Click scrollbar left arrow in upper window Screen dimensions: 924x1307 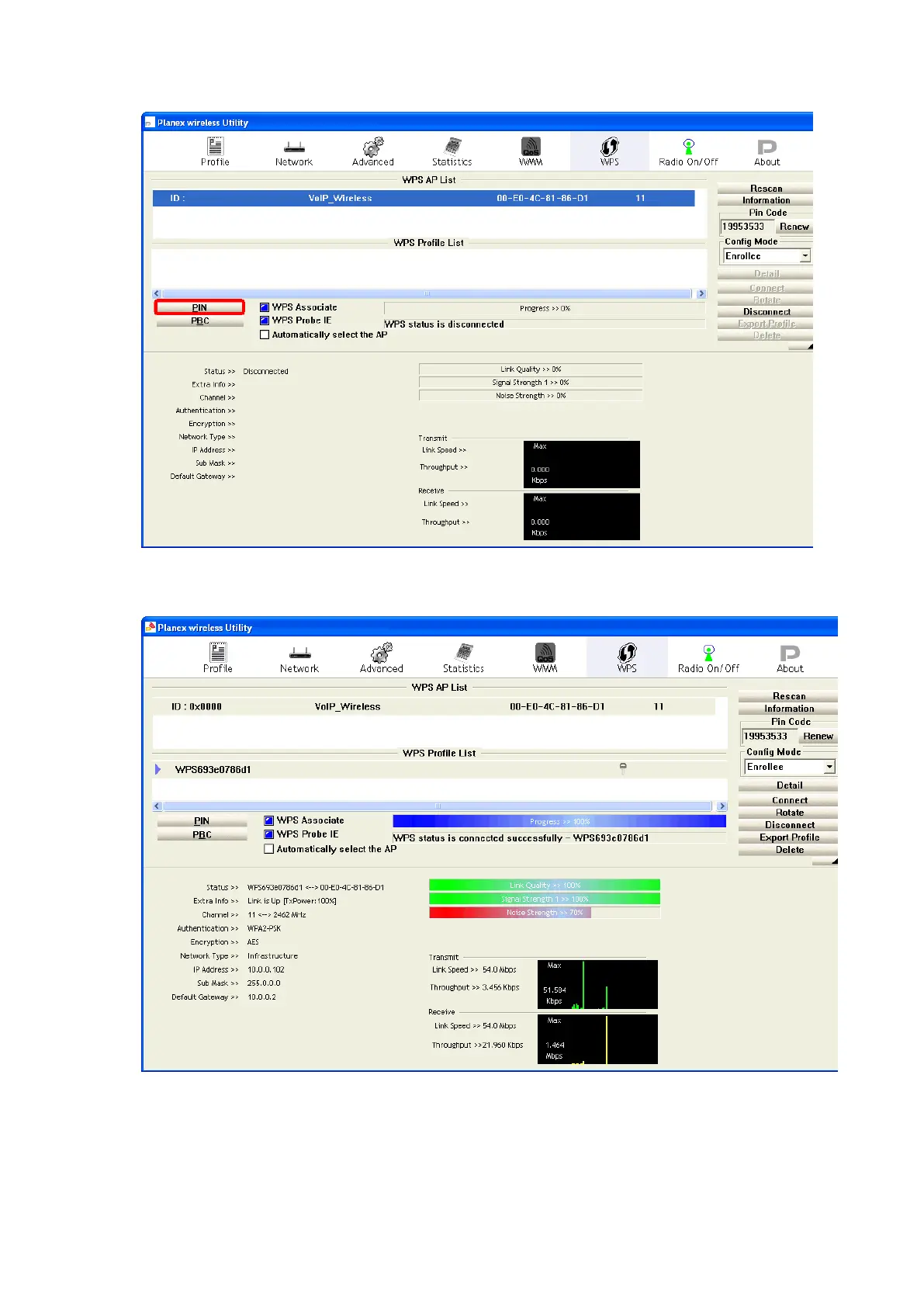(x=157, y=293)
